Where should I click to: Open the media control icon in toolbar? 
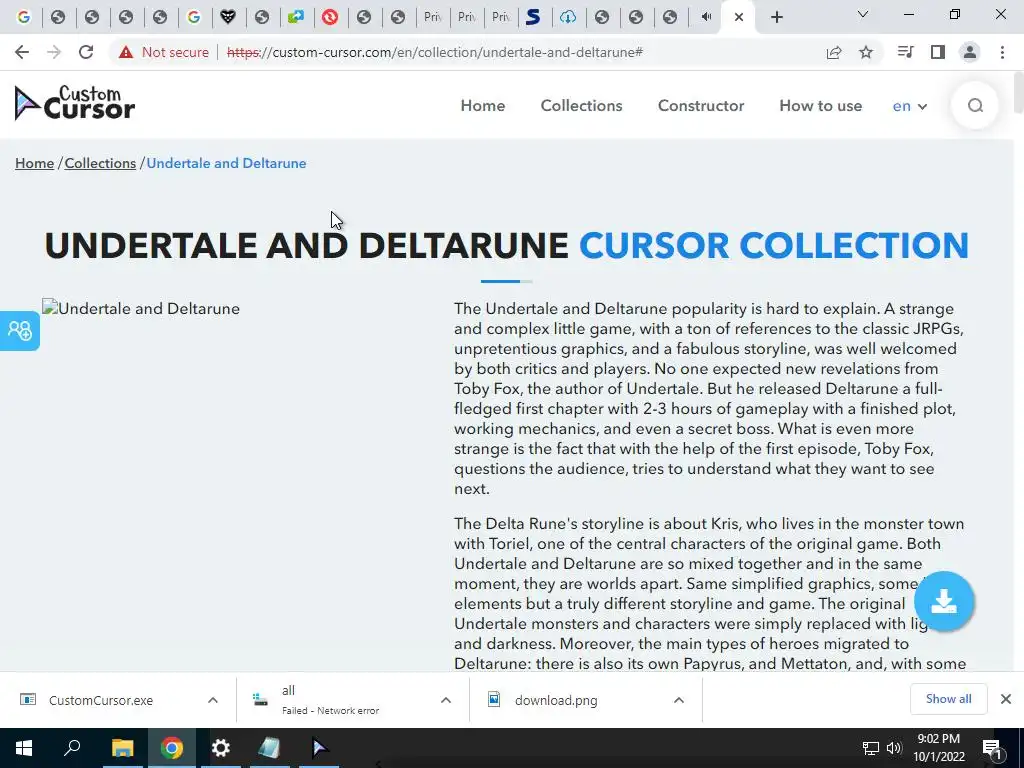click(x=905, y=52)
